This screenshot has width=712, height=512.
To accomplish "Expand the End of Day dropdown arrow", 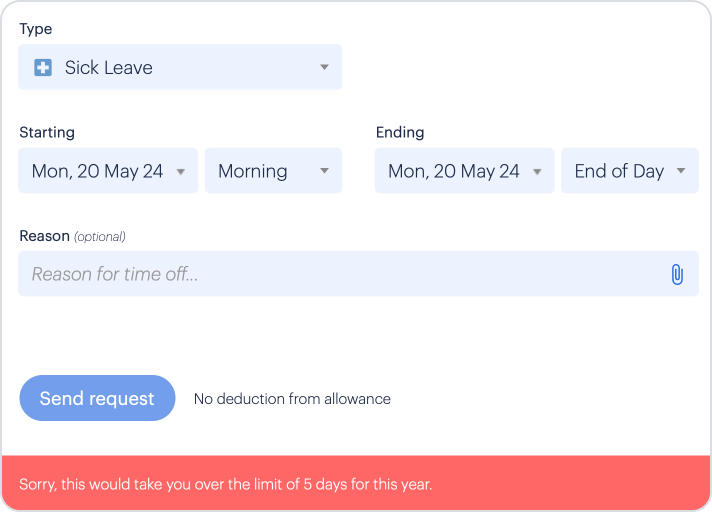I will click(x=681, y=171).
